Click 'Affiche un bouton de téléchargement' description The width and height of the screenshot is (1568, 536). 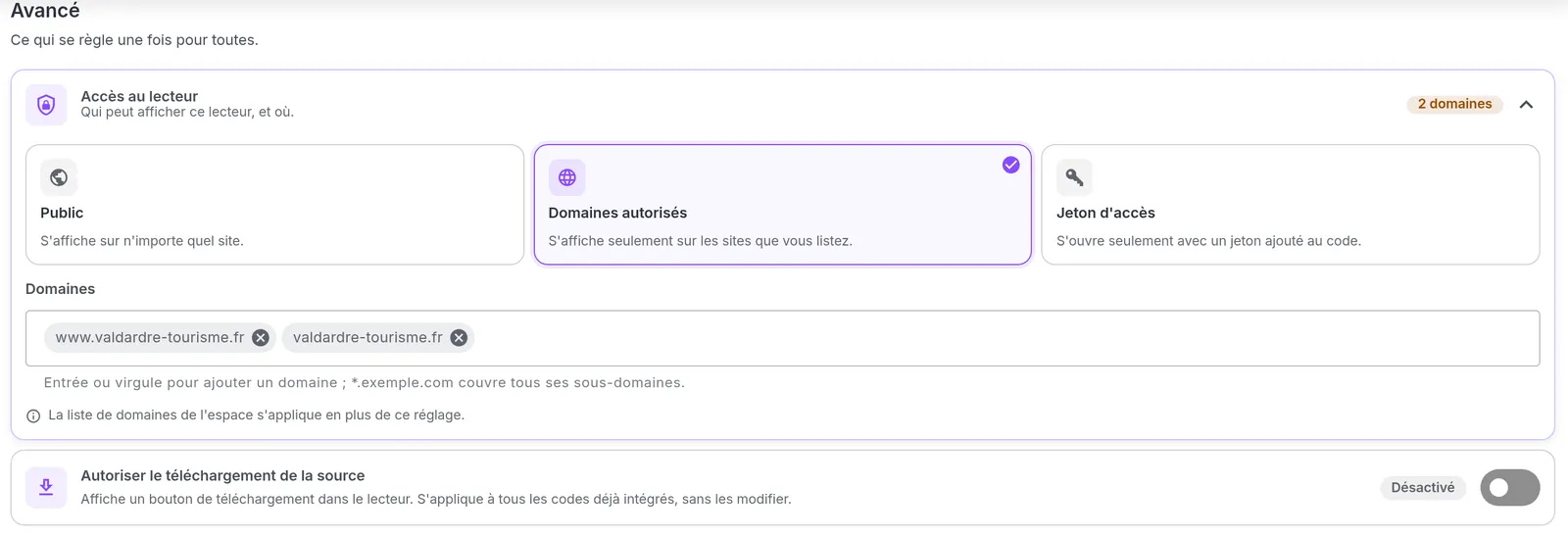click(436, 499)
